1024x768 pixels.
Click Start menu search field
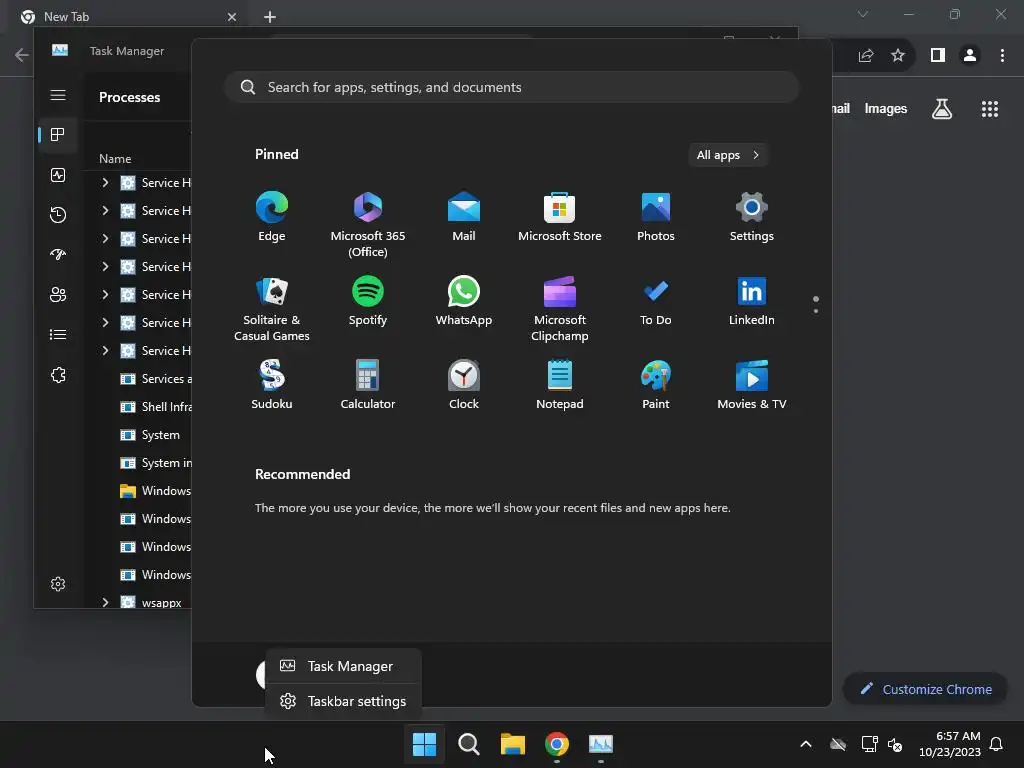(511, 88)
